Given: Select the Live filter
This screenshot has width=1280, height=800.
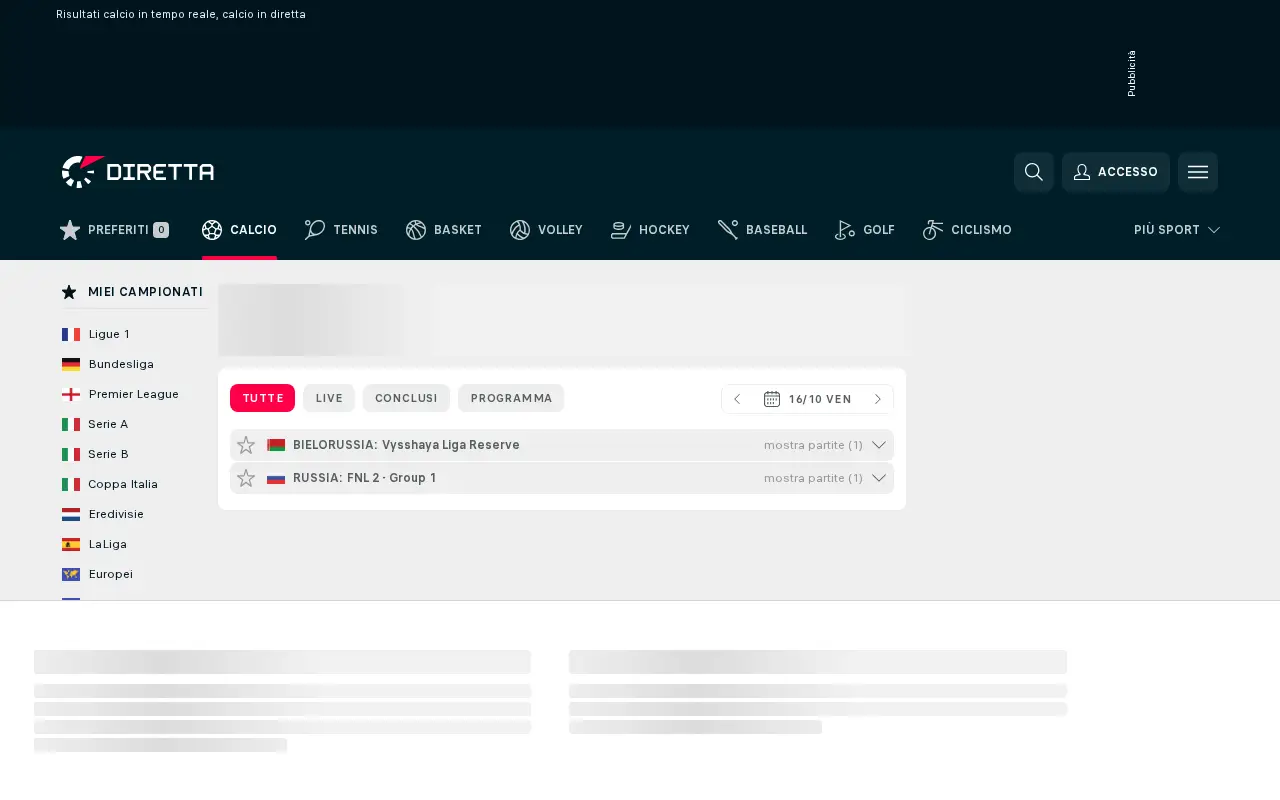Looking at the screenshot, I should pos(329,398).
